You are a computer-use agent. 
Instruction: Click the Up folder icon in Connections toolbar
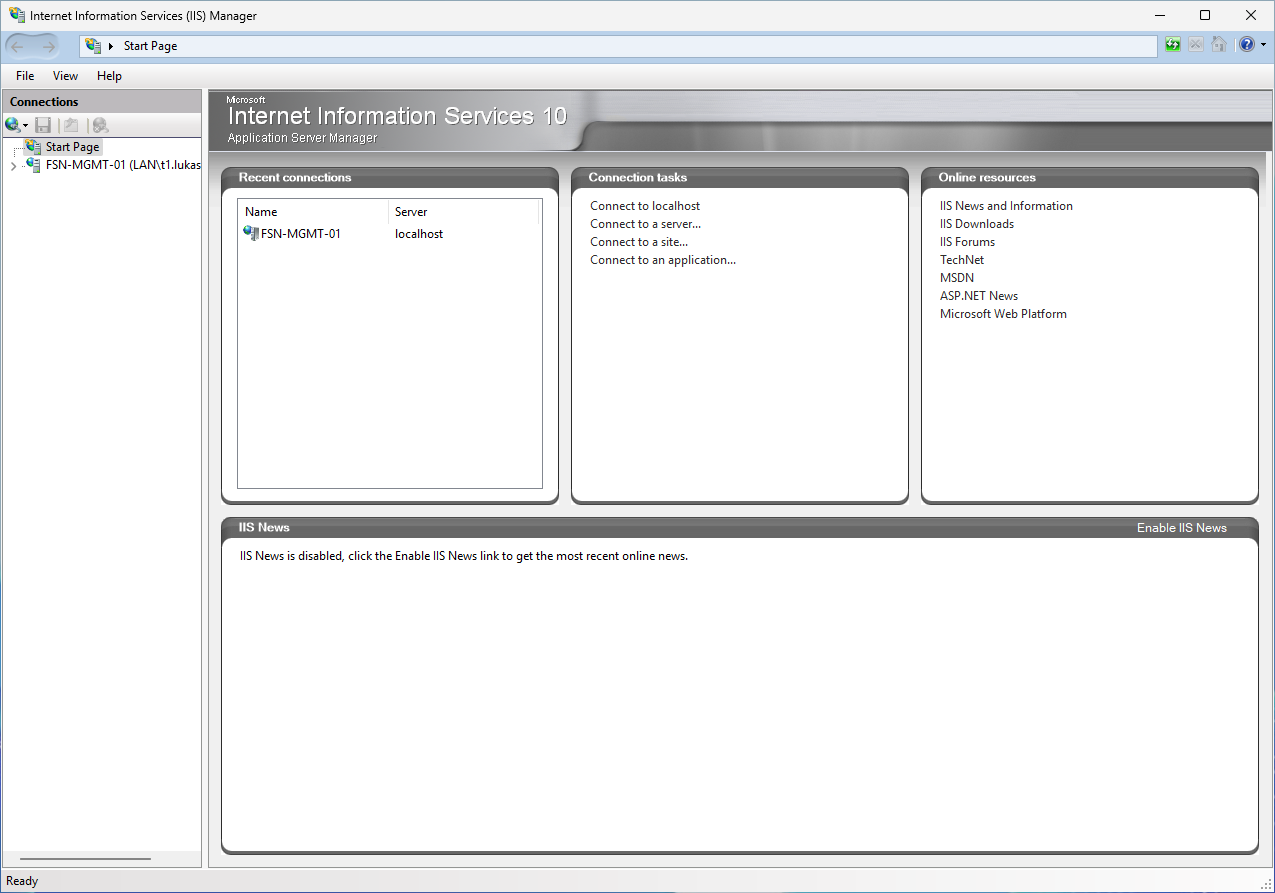pyautogui.click(x=71, y=125)
